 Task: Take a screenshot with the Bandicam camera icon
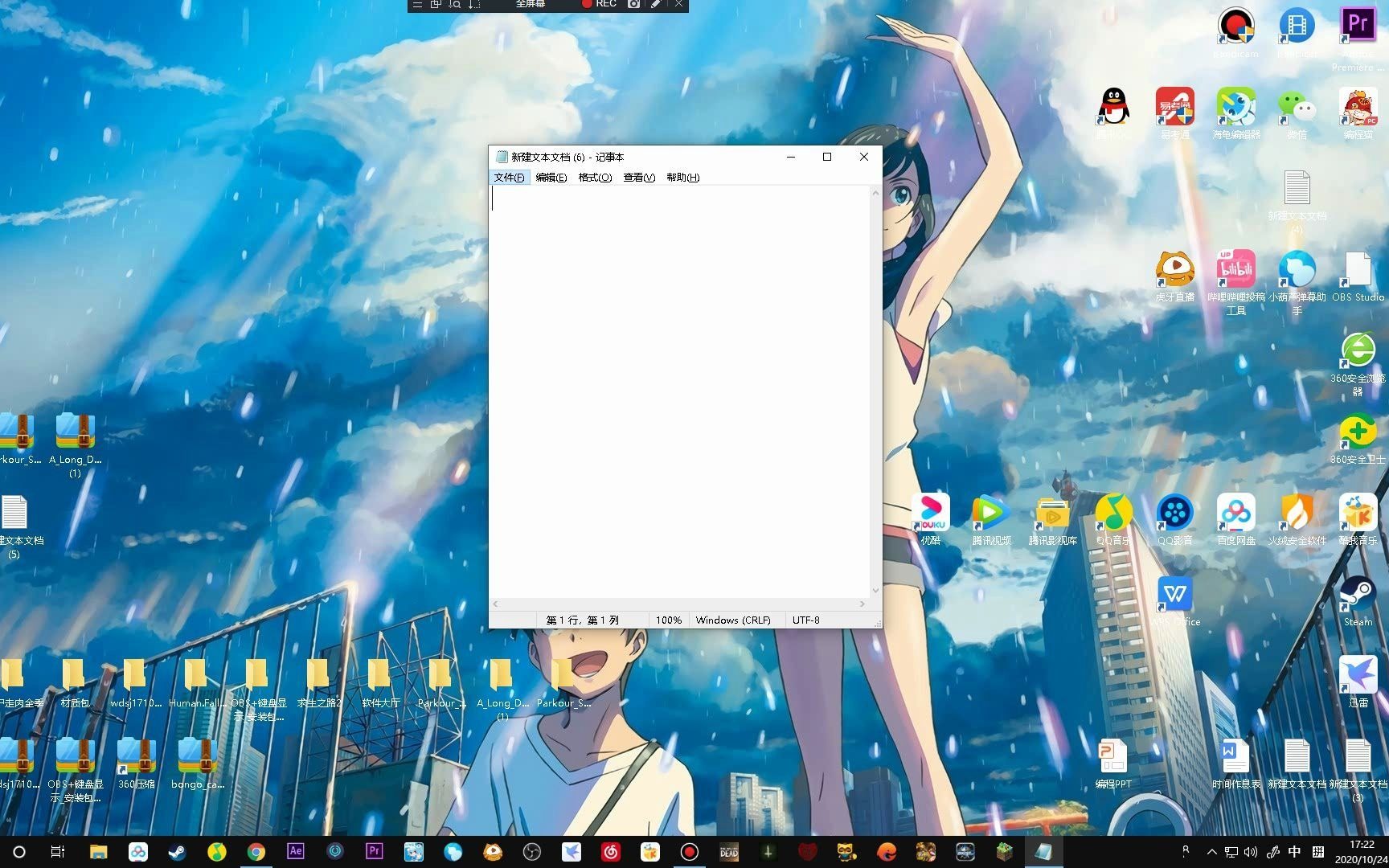click(634, 4)
